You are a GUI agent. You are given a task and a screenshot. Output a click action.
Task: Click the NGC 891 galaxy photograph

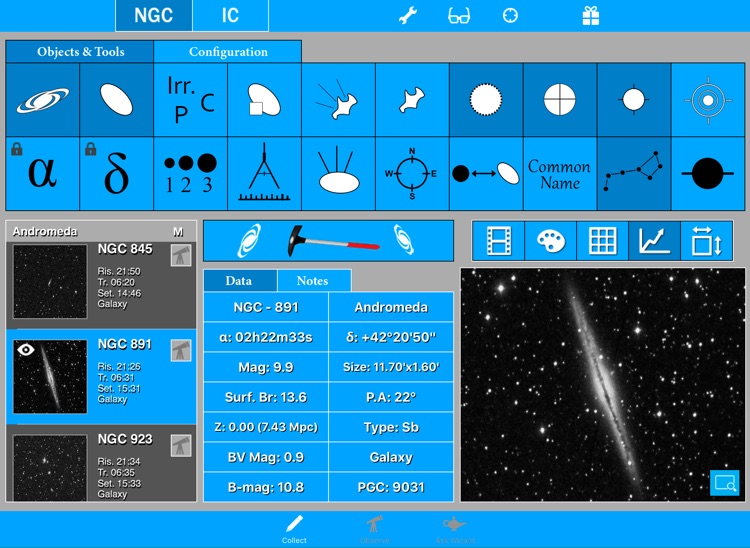click(603, 384)
